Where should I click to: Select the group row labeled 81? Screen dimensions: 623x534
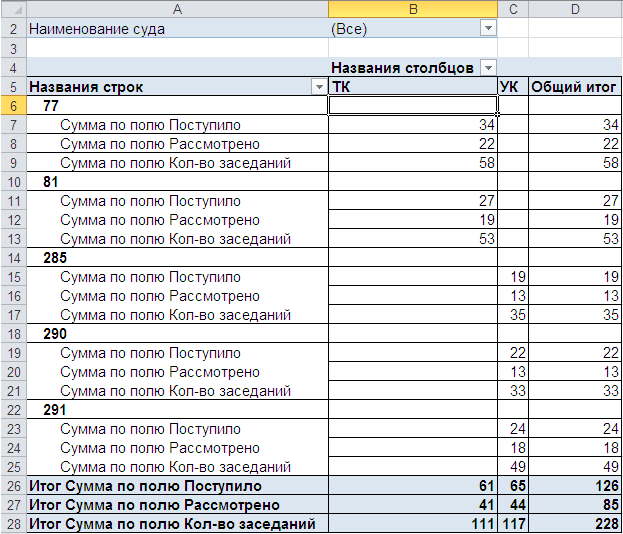[x=178, y=182]
